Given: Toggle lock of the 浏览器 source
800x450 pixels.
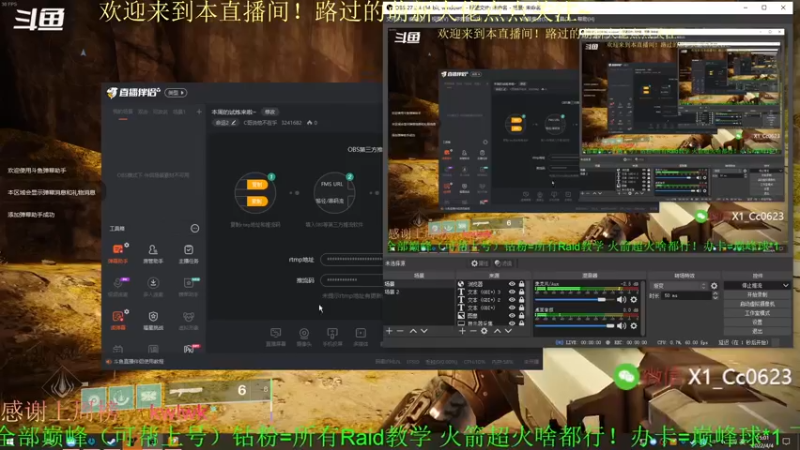Looking at the screenshot, I should click(521, 284).
